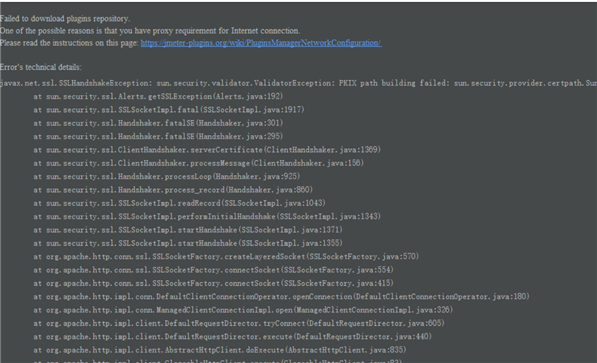Click the AbstractHttpClient.doExecute trace line
This screenshot has height=363, width=597.
[220, 350]
